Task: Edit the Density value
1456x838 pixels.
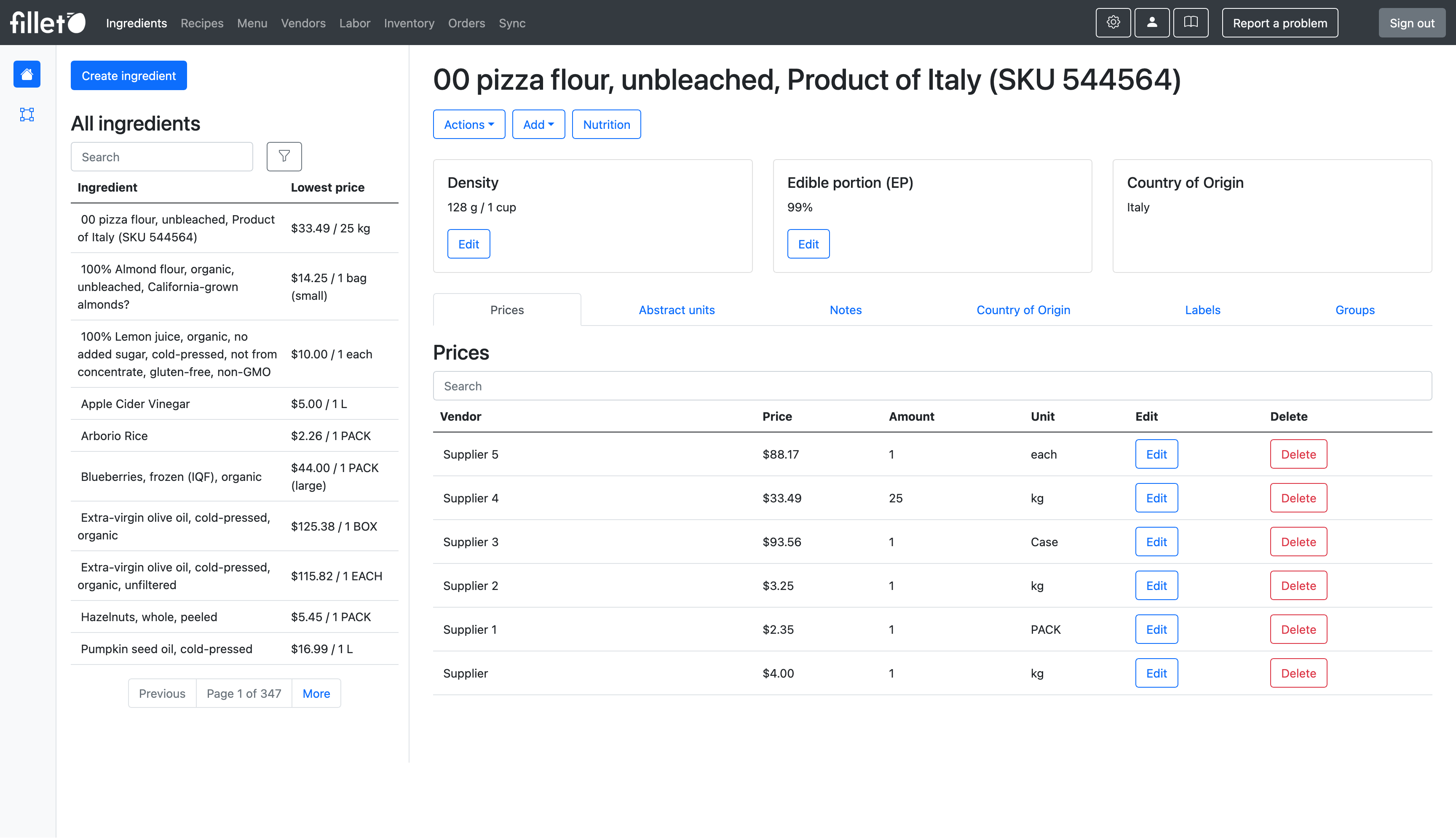Action: [x=468, y=243]
